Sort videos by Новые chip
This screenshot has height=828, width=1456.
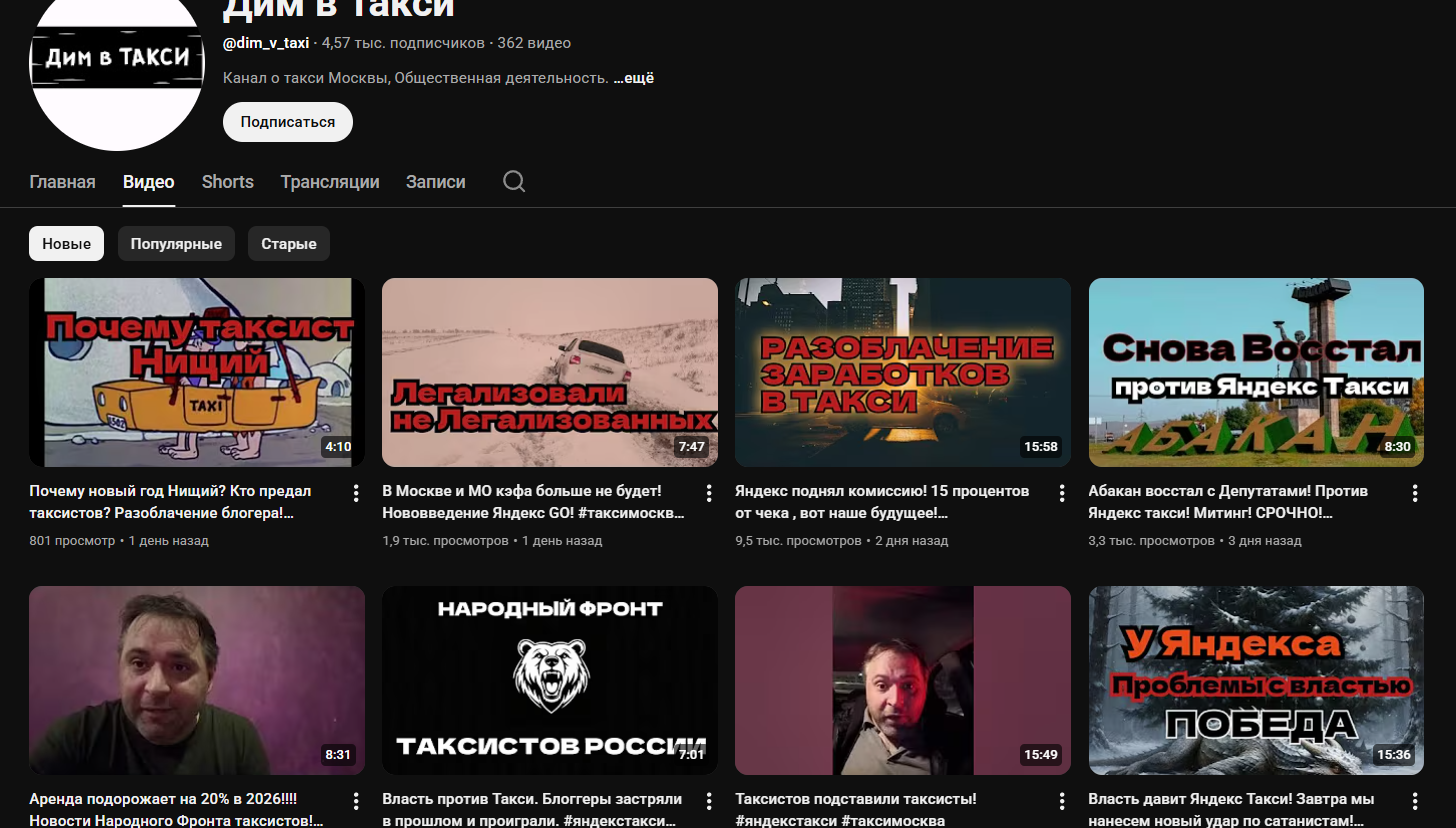pos(66,244)
